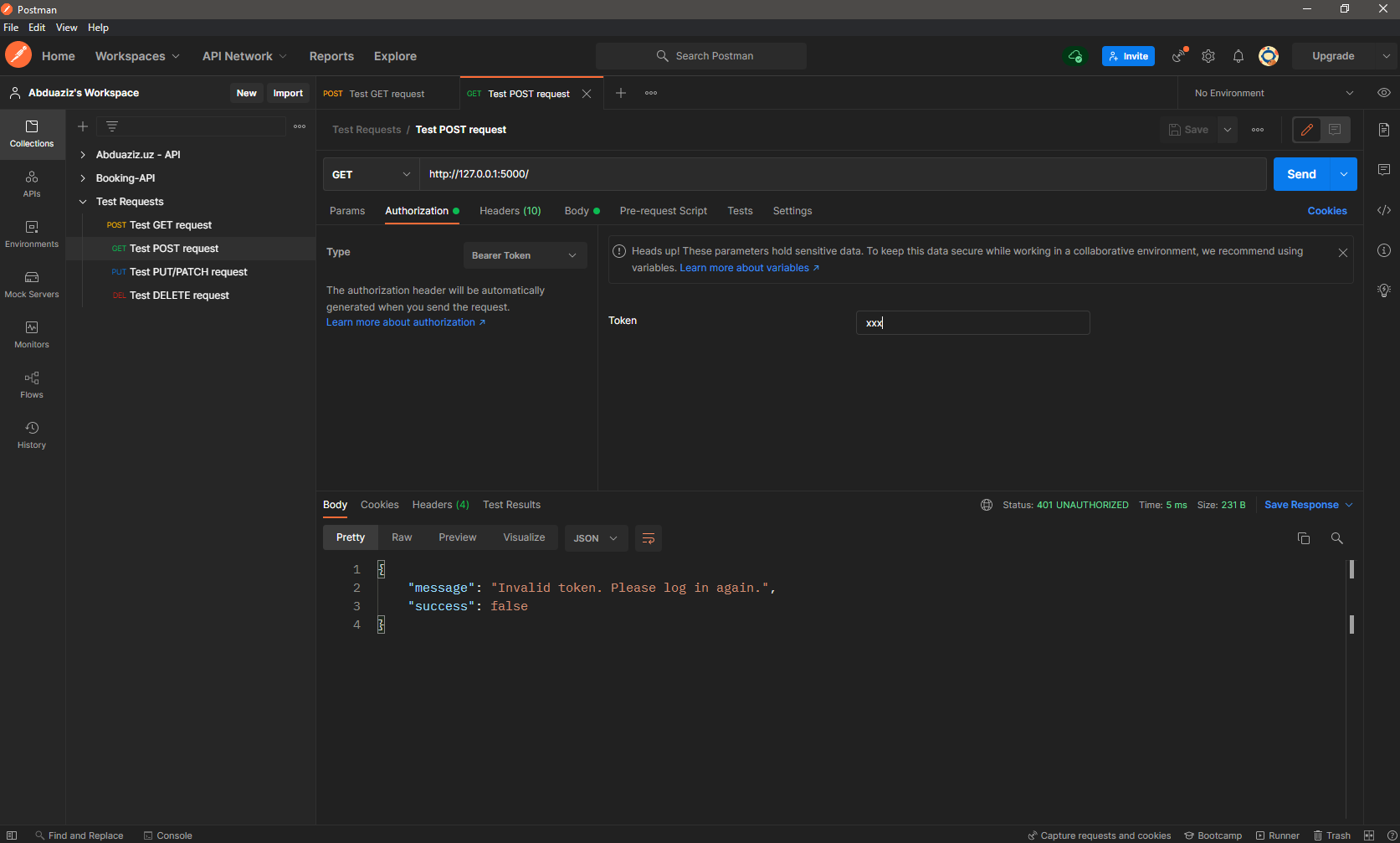
Task: Open a new request tab
Action: (621, 93)
